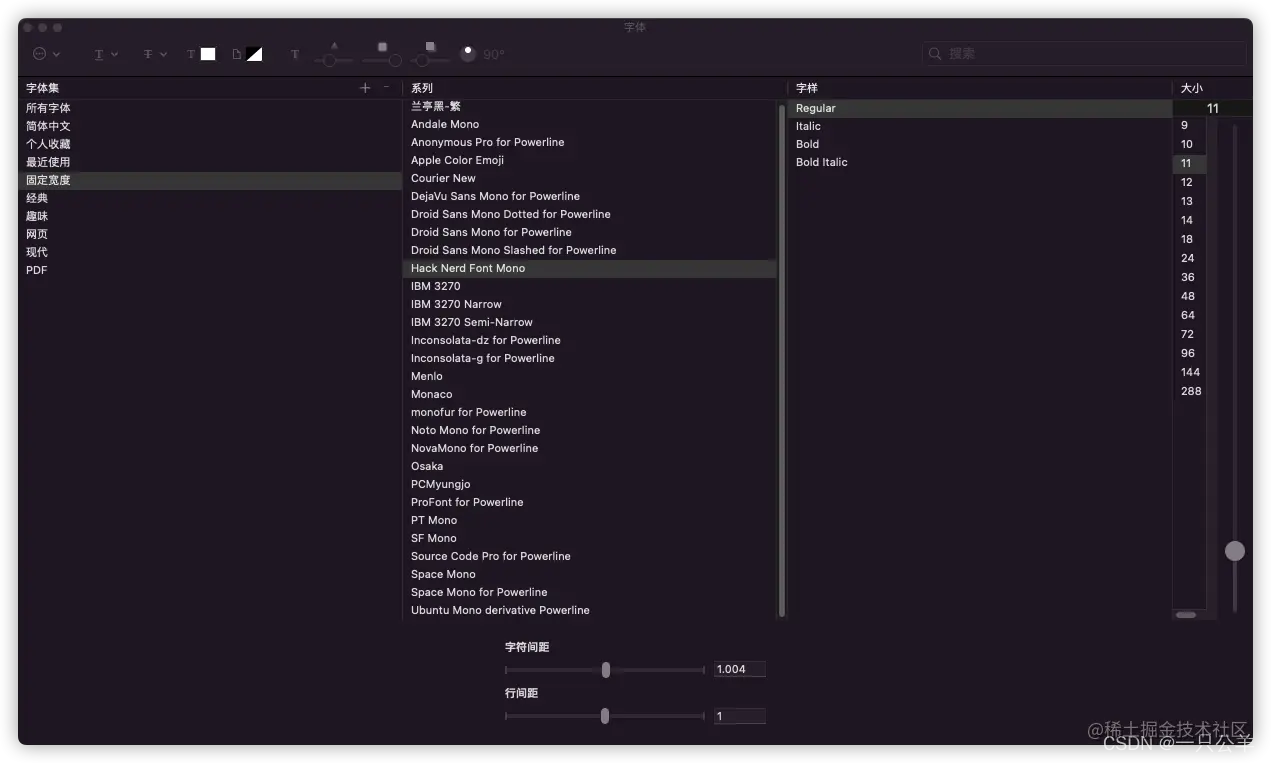Screen dimensions: 1271x763
Task: Choose IBM 3270 Semi-Narrow family
Action: pyautogui.click(x=590, y=322)
